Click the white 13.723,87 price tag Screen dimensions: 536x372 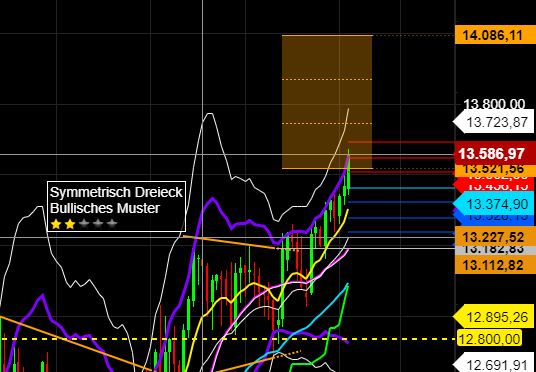[494, 122]
